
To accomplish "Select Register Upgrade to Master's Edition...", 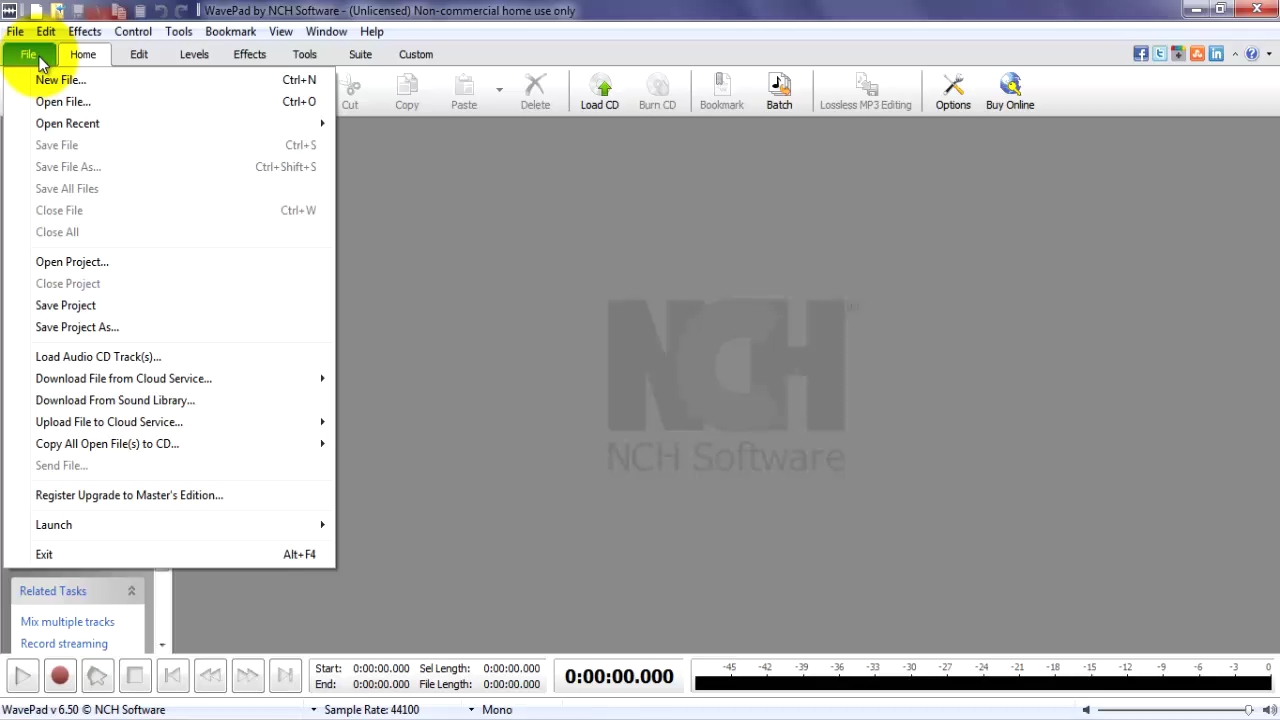I will (x=180, y=495).
